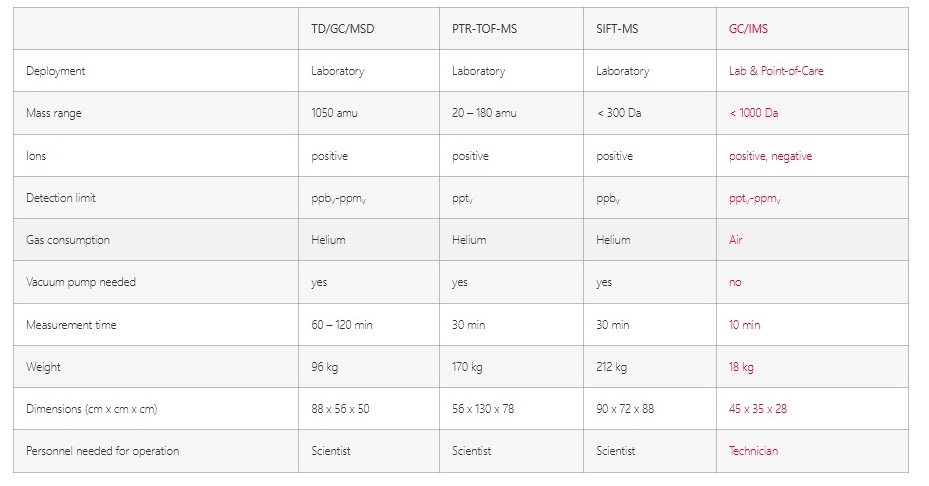
Task: Select the "positive, negative" ions cell
Action: [770, 156]
